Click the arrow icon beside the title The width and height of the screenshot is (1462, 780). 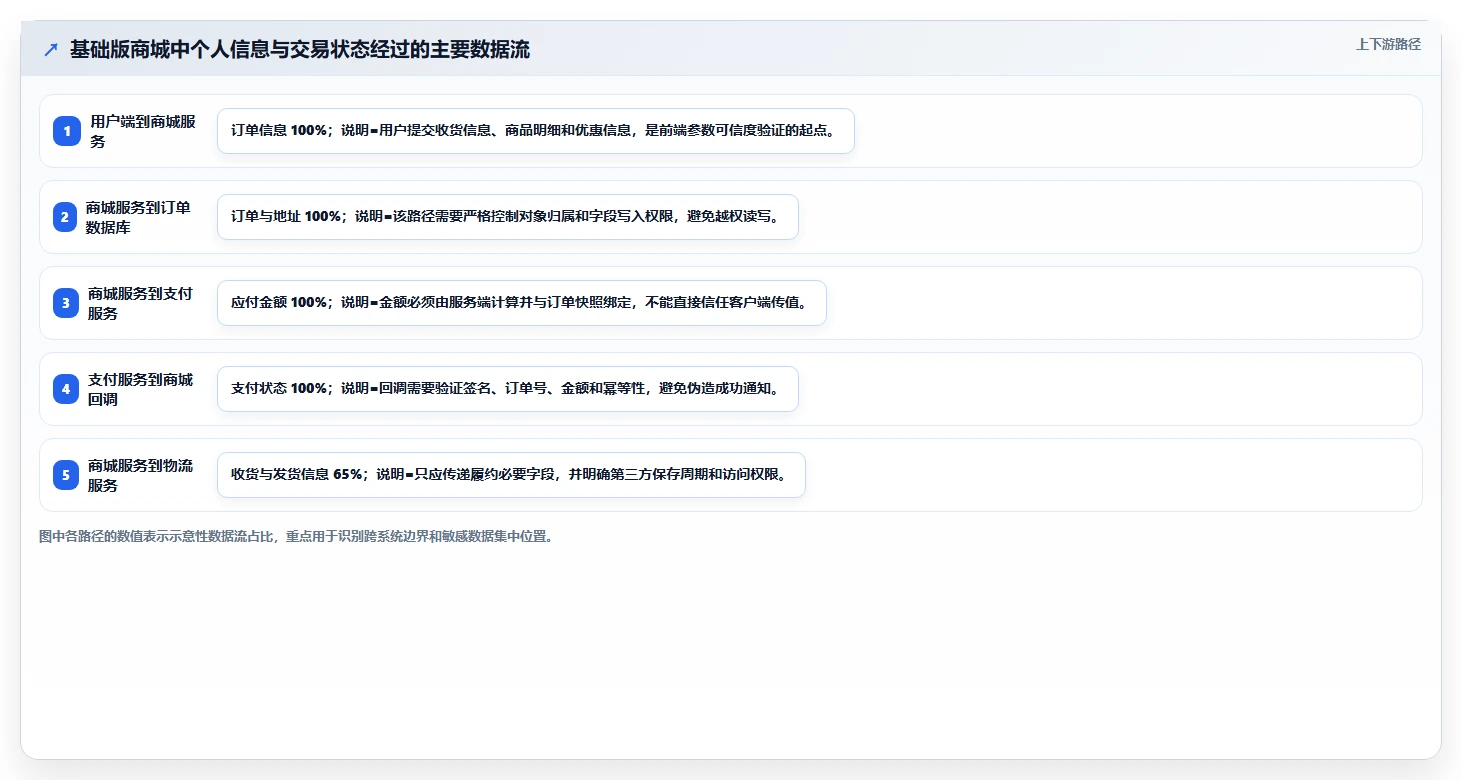point(51,50)
